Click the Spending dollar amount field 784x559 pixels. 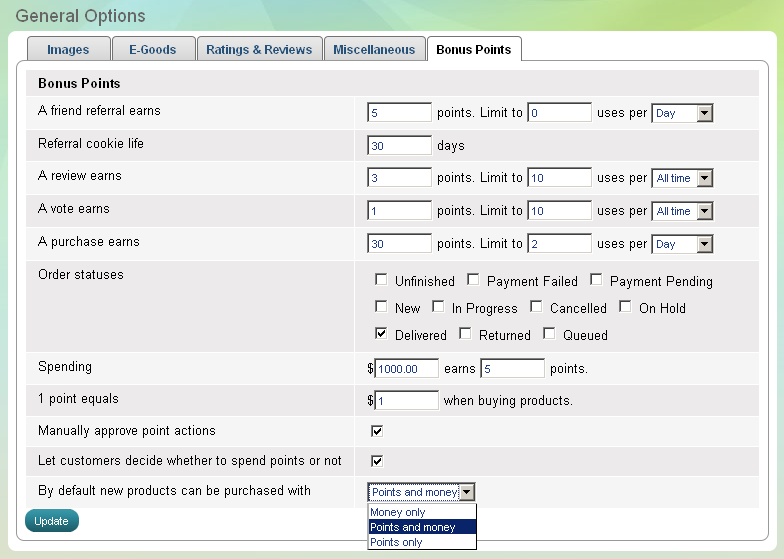(406, 369)
